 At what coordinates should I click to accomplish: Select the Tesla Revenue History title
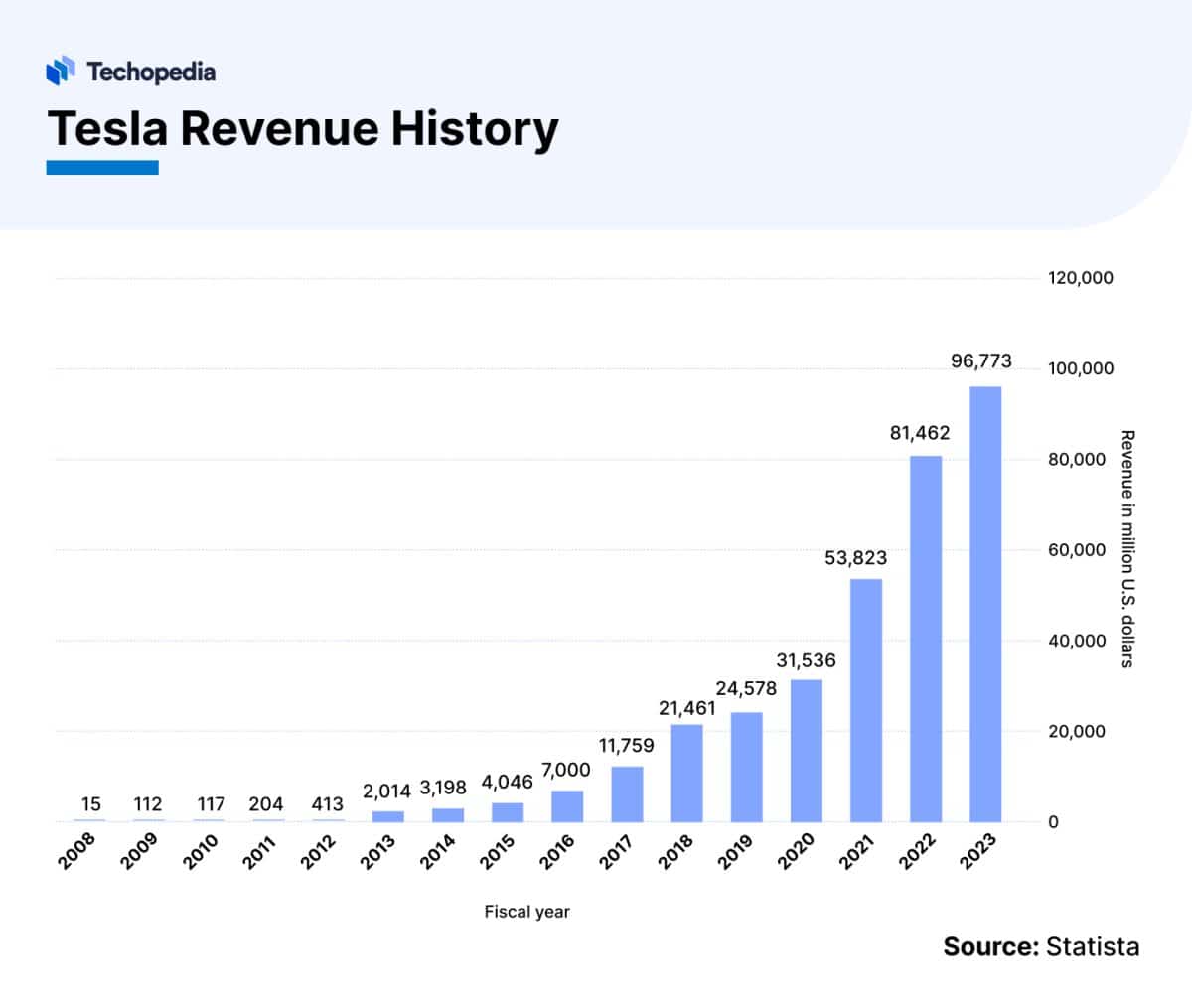(302, 128)
